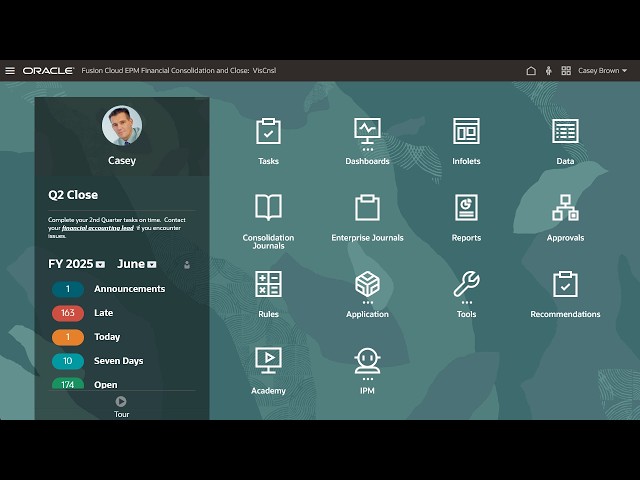Viewport: 640px width, 480px height.
Task: Expand the dots under the Application icon
Action: [x=367, y=302]
